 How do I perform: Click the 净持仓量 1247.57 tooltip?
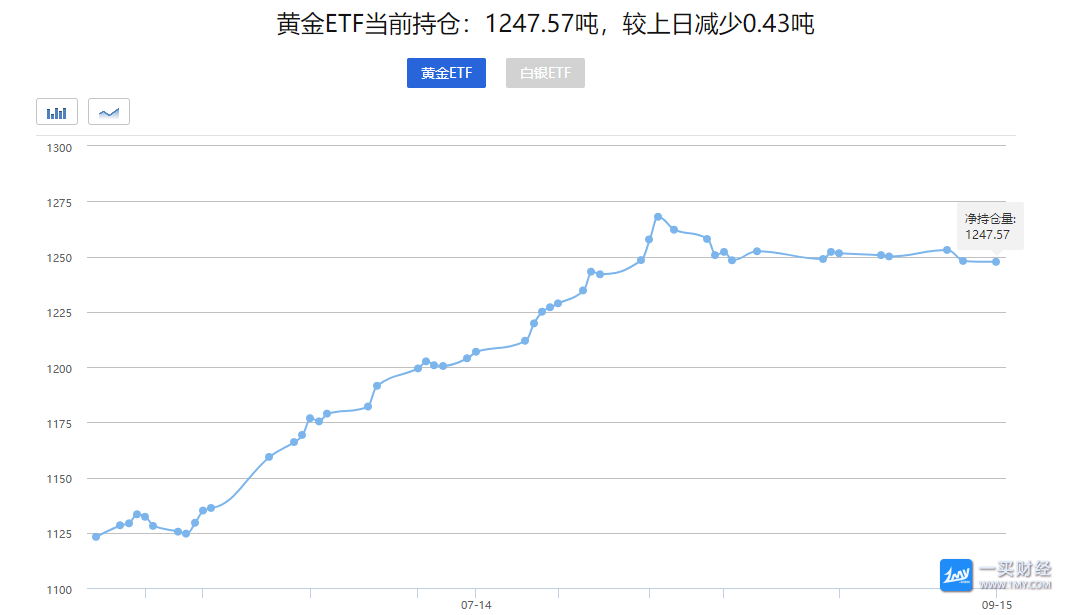click(x=990, y=227)
